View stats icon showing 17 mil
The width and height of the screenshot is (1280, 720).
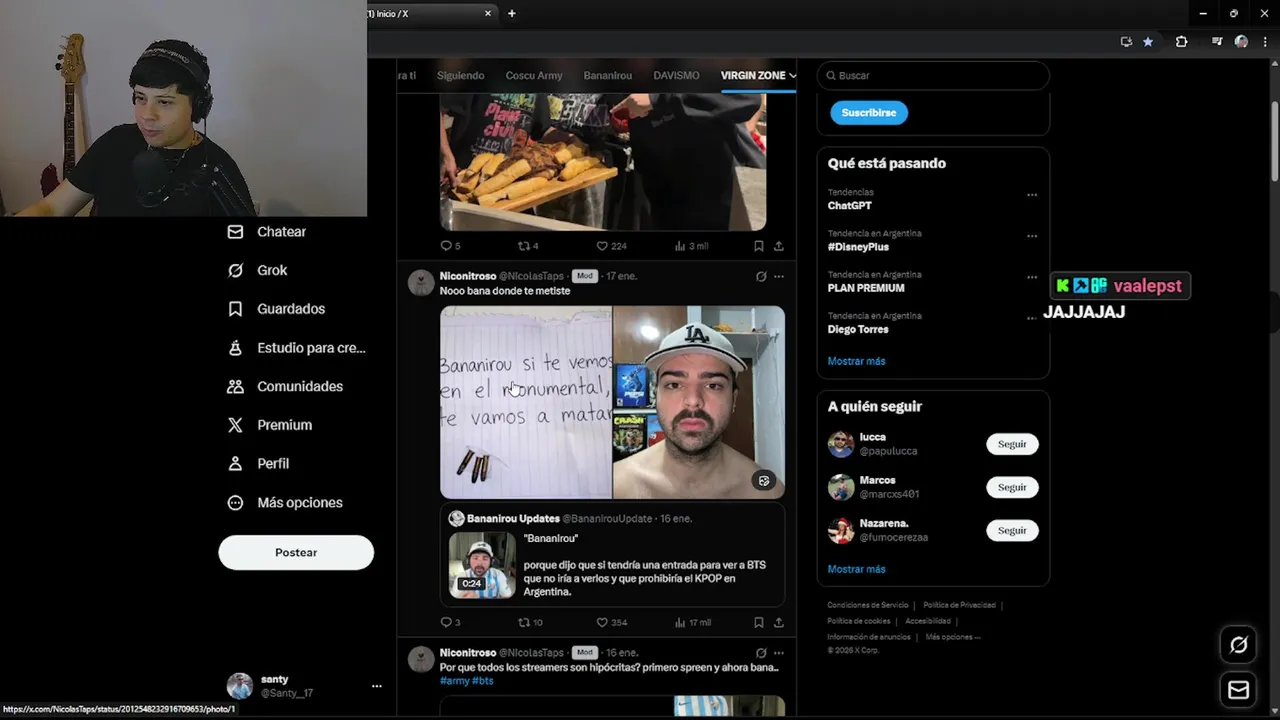click(x=680, y=622)
